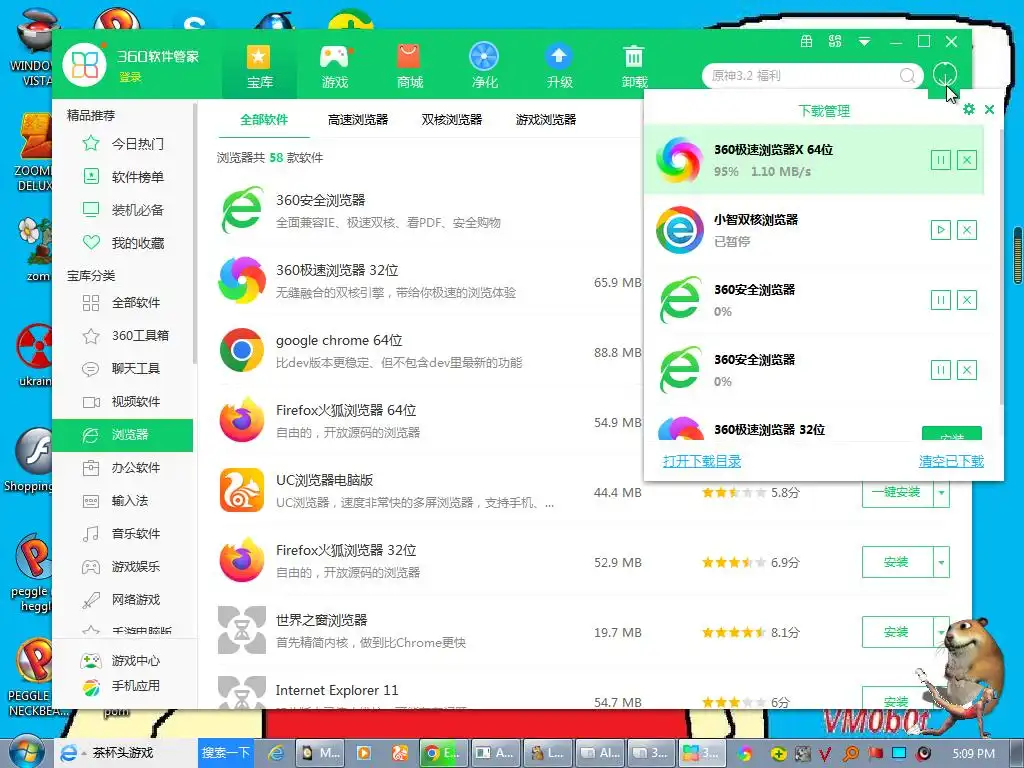The height and width of the screenshot is (768, 1024).
Task: Click the download manager arrow icon
Action: pos(944,74)
